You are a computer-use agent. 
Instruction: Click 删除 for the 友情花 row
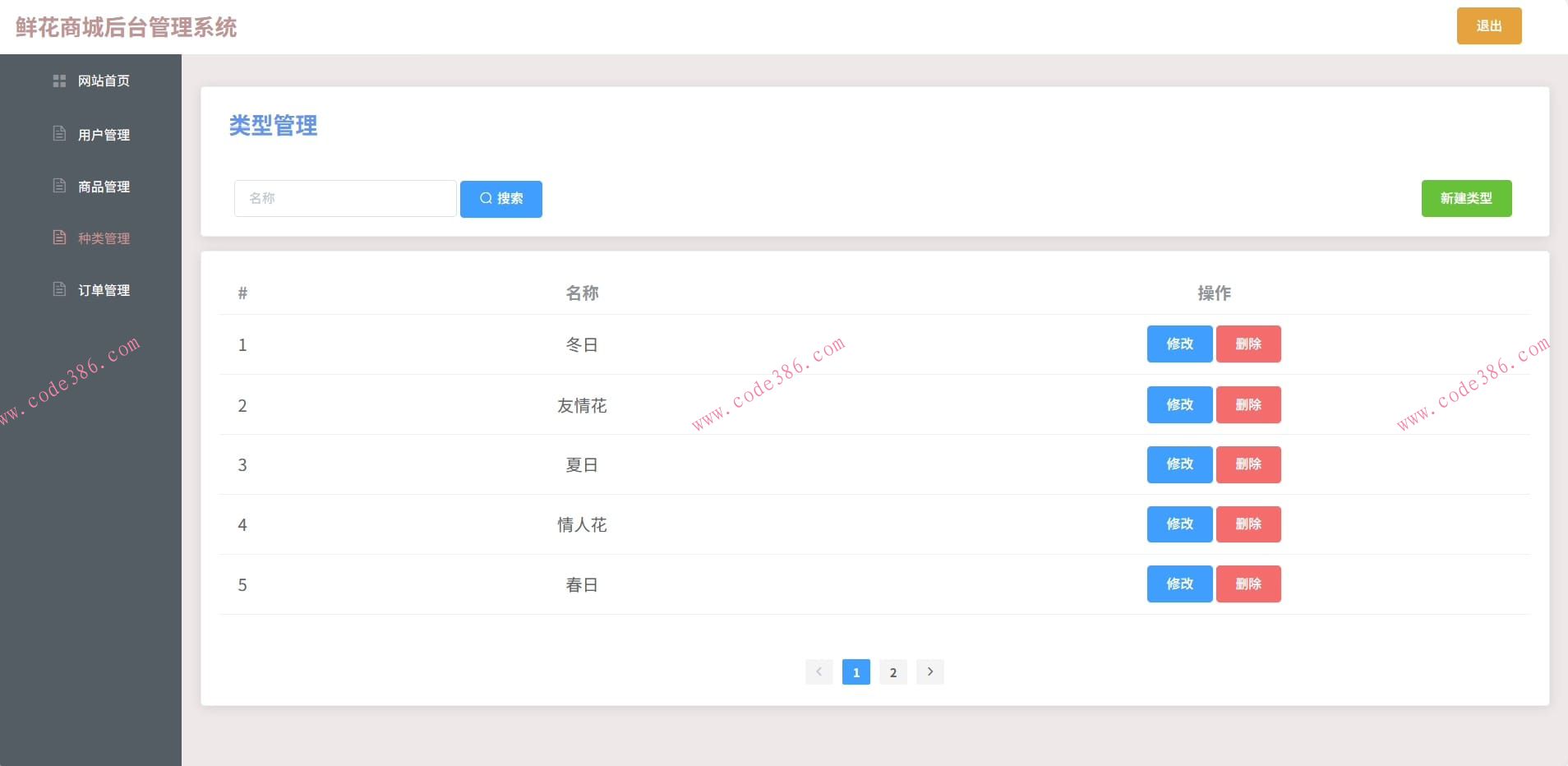1248,404
